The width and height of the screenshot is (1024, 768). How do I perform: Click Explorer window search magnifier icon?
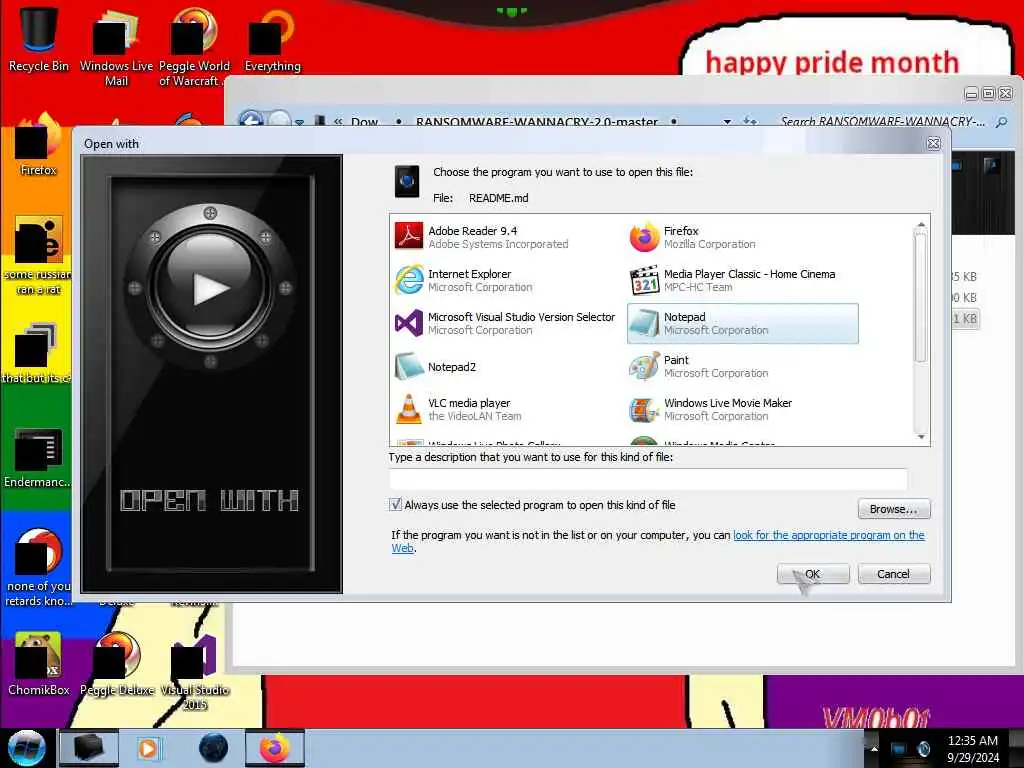1001,121
